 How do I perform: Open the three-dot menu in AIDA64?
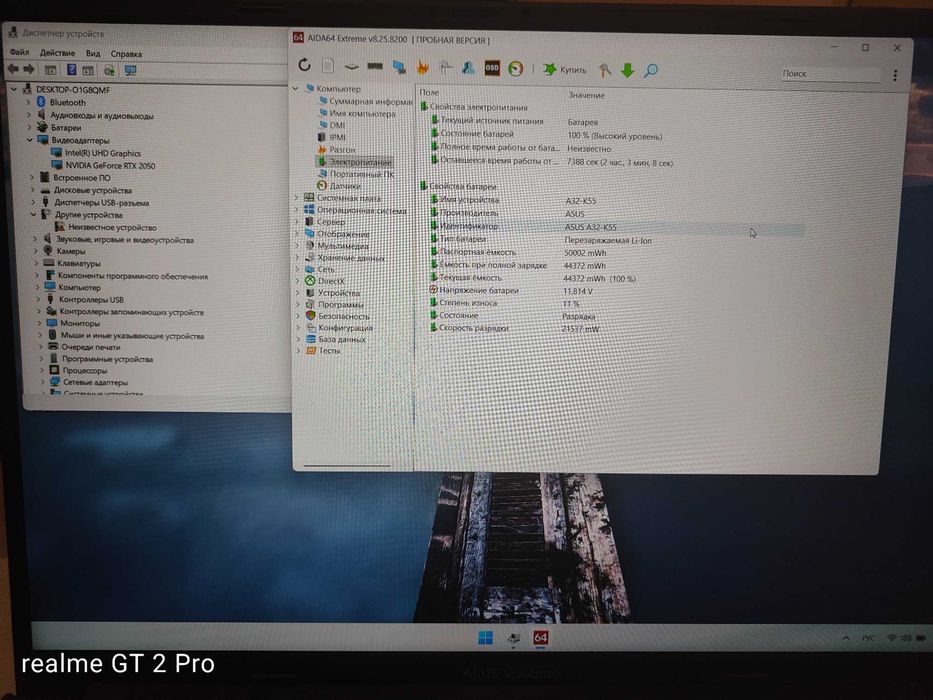pos(895,75)
